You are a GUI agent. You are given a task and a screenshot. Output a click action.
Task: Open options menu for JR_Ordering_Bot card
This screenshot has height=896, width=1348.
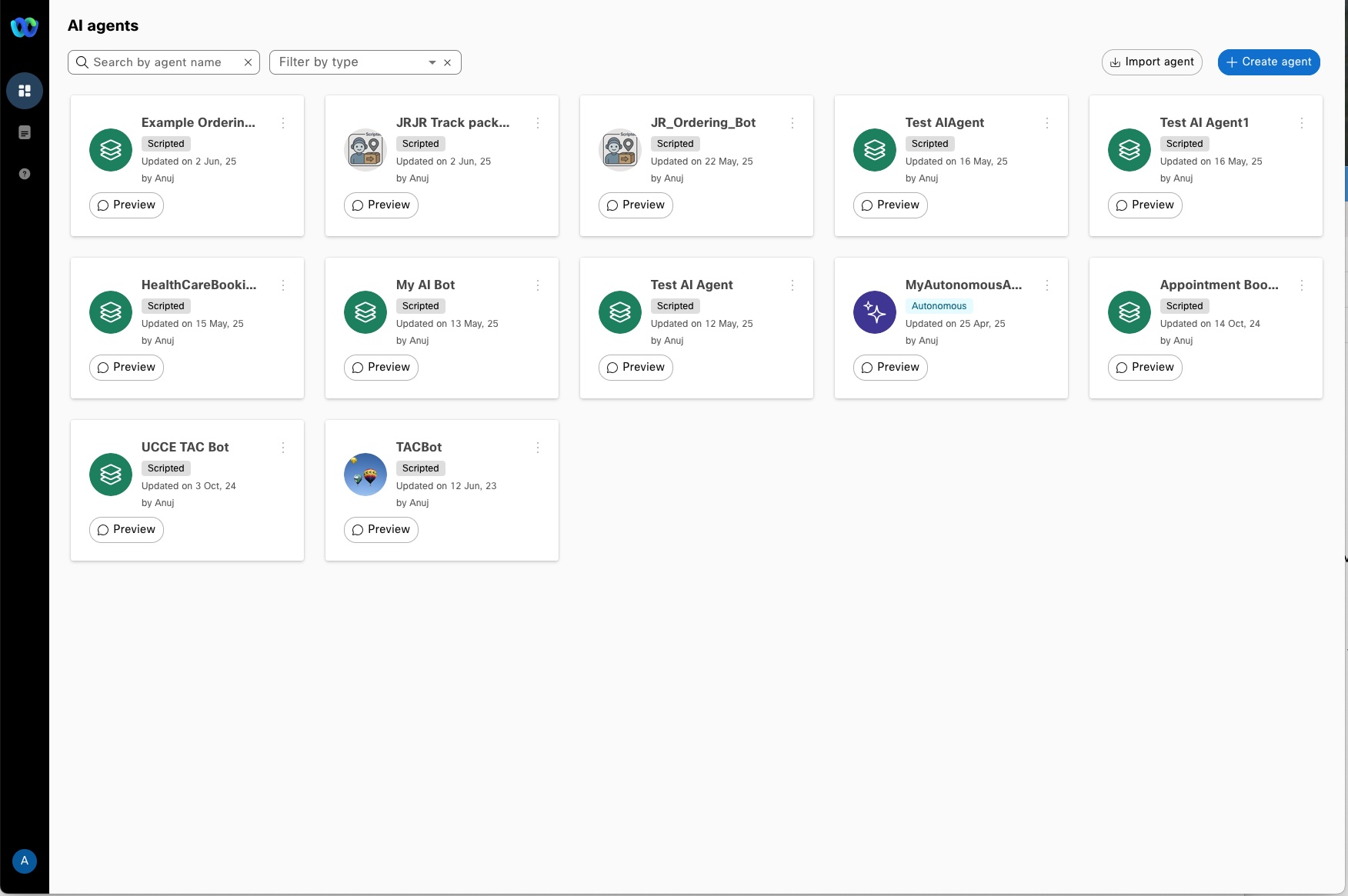click(792, 123)
